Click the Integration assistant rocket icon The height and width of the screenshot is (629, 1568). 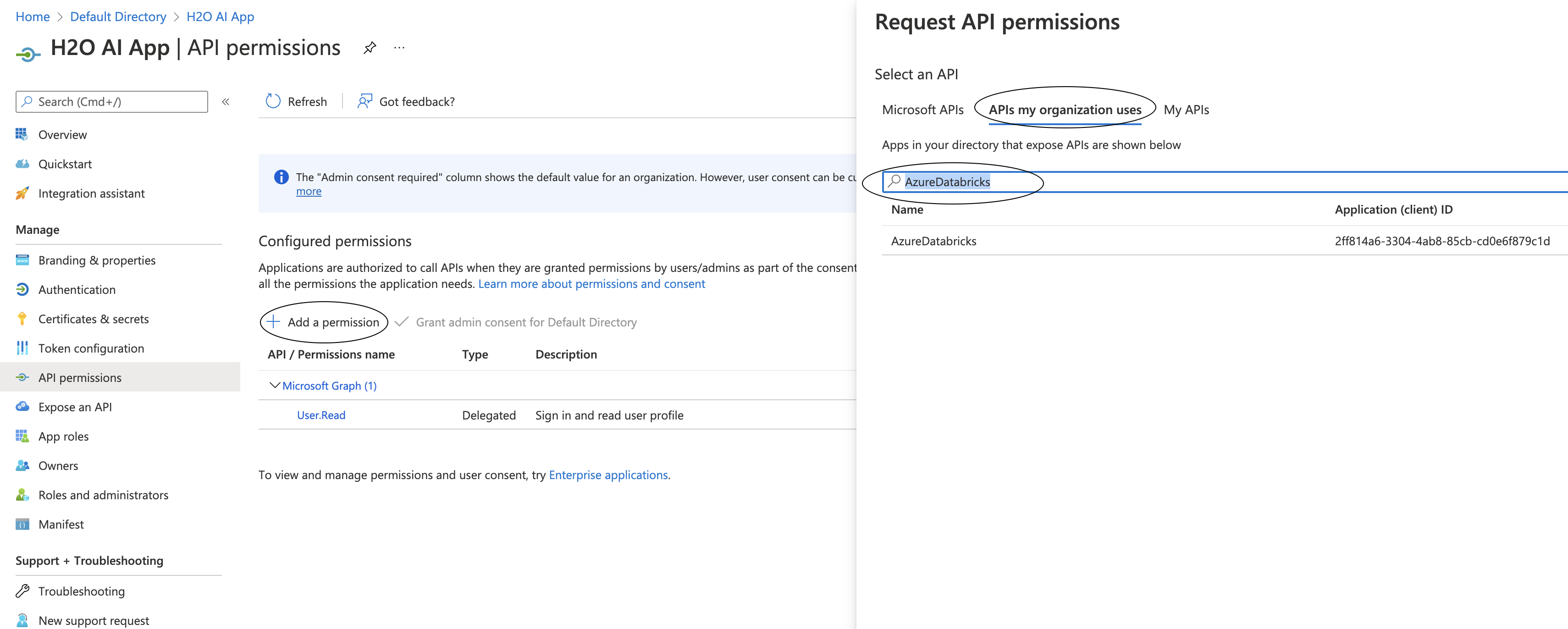(22, 193)
